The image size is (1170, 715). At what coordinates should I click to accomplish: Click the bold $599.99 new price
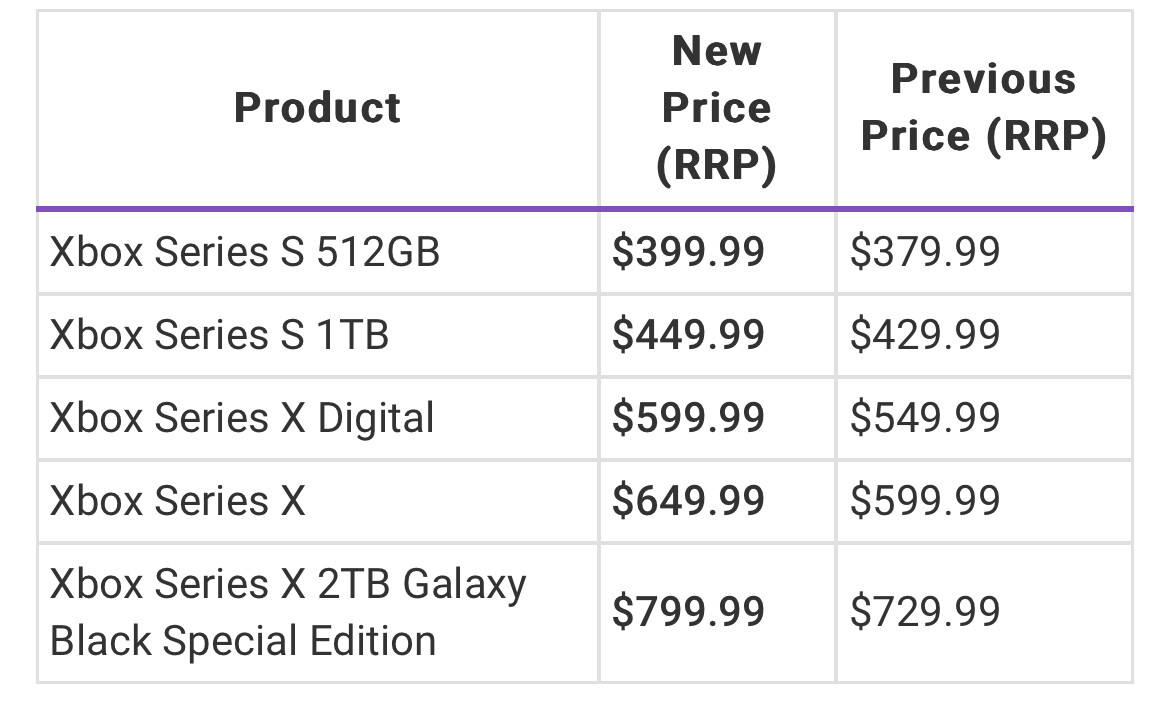pyautogui.click(x=688, y=418)
